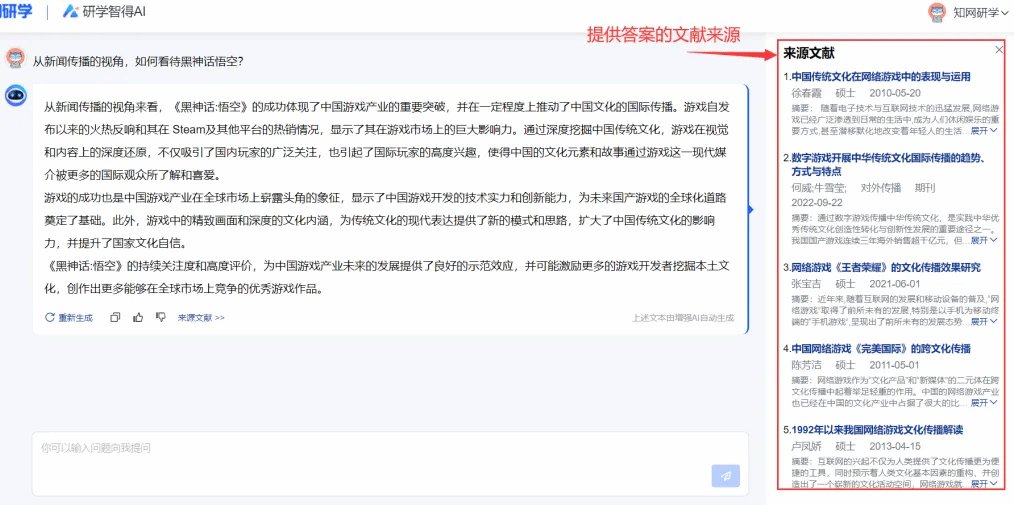Open 来源文献 >> link below the answer

(201, 318)
